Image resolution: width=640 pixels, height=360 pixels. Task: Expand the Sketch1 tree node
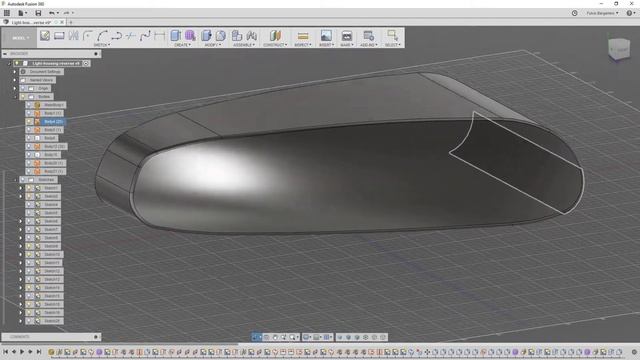[21, 188]
